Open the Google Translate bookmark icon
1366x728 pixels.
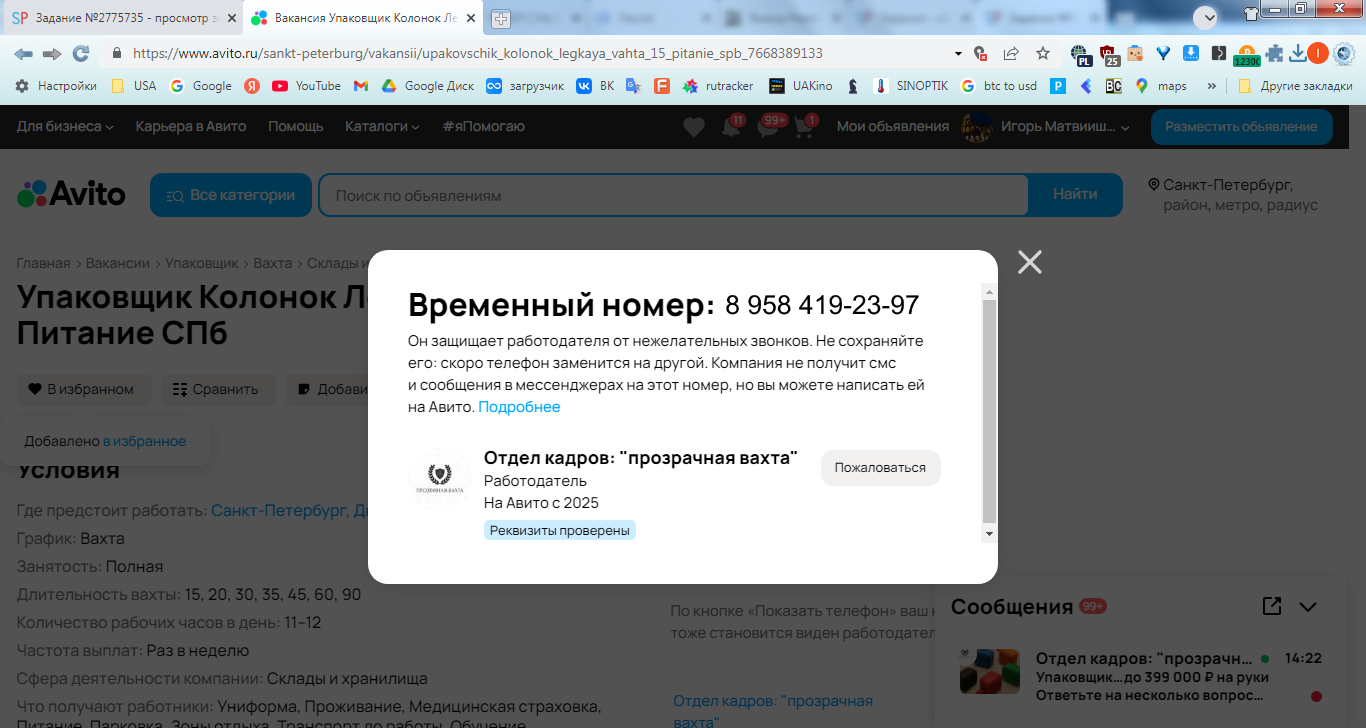[633, 86]
